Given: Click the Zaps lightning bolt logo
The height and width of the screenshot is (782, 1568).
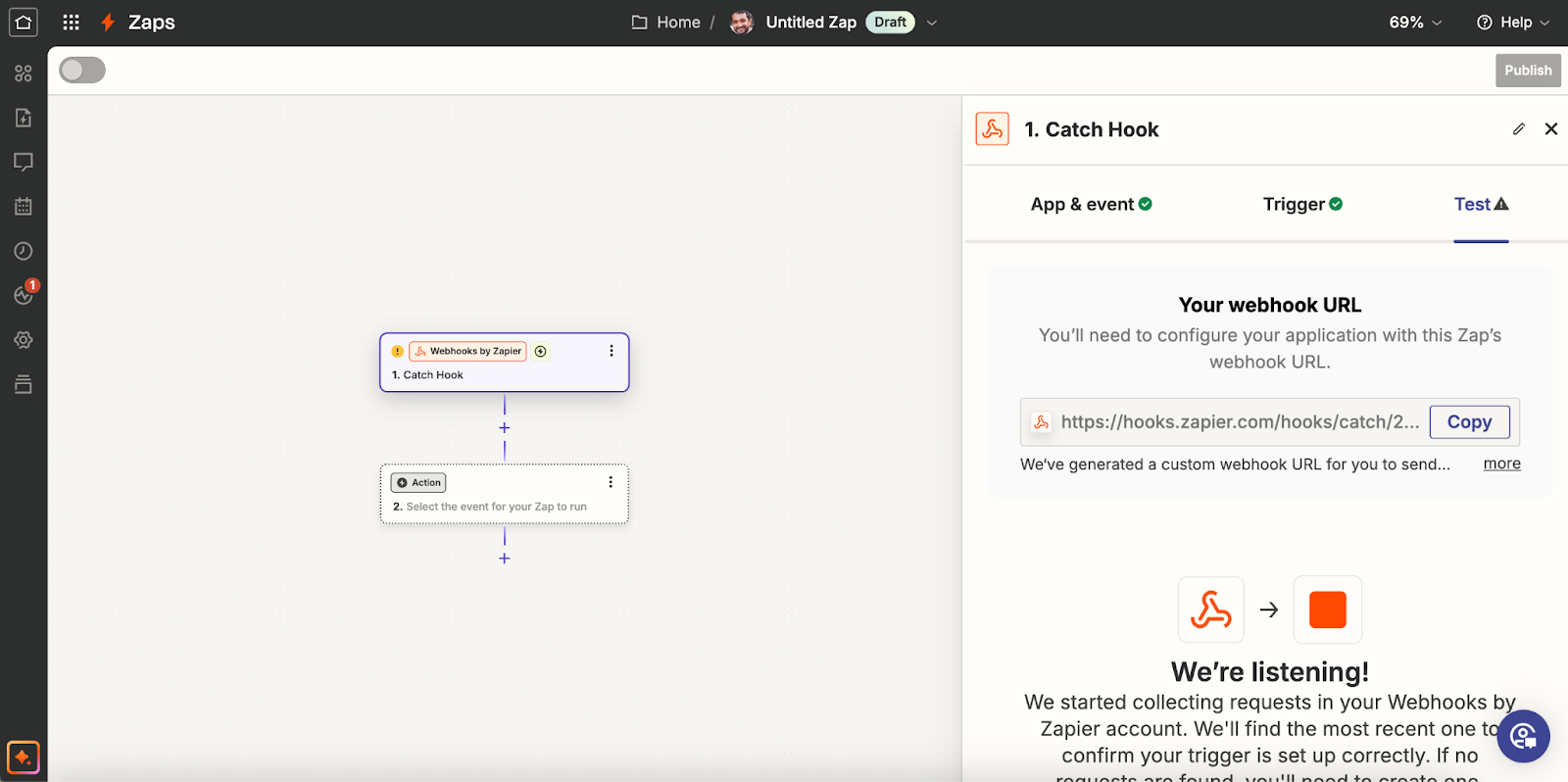Looking at the screenshot, I should (108, 22).
